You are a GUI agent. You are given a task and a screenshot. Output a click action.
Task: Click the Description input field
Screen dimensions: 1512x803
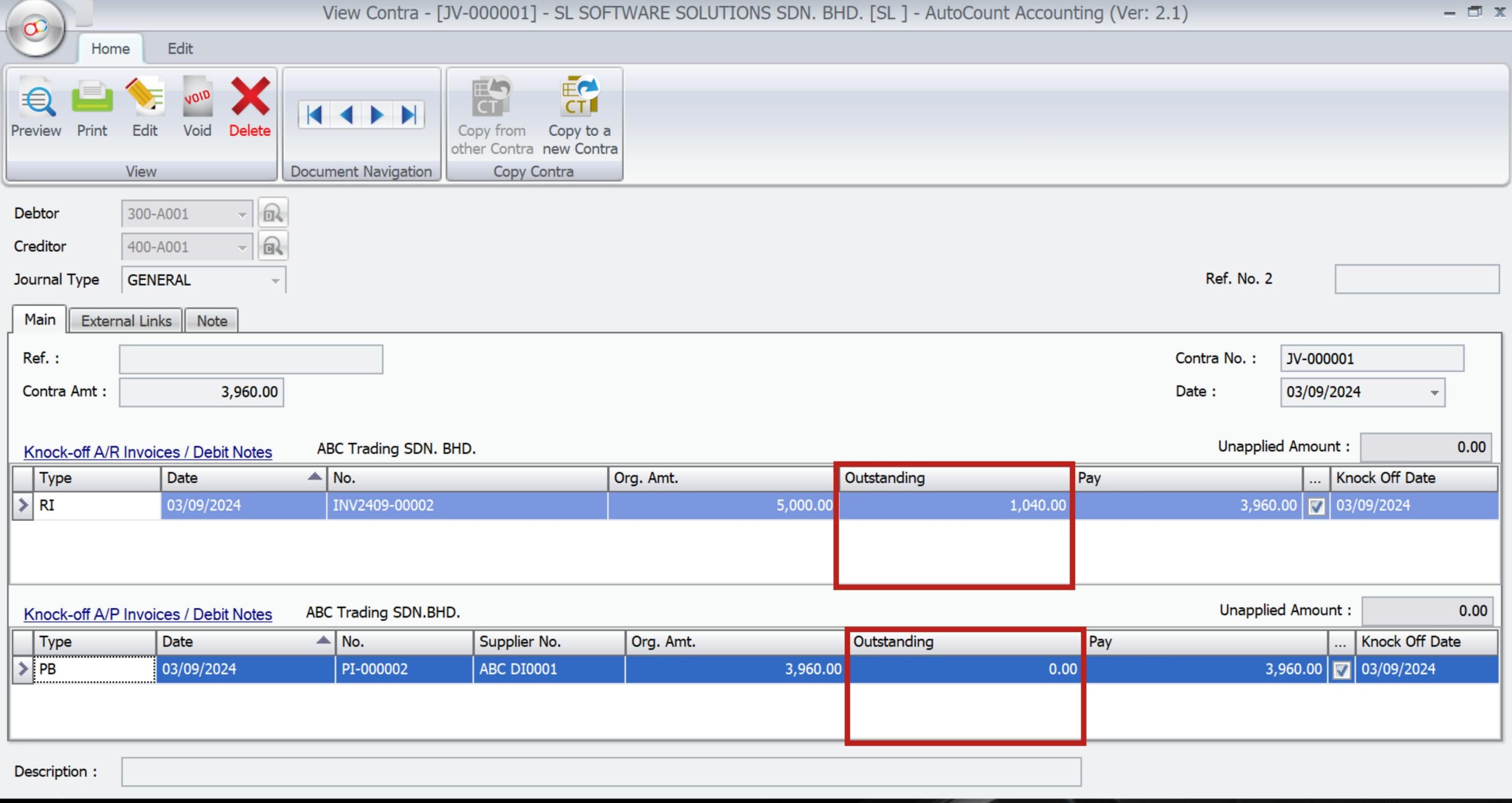pos(601,772)
